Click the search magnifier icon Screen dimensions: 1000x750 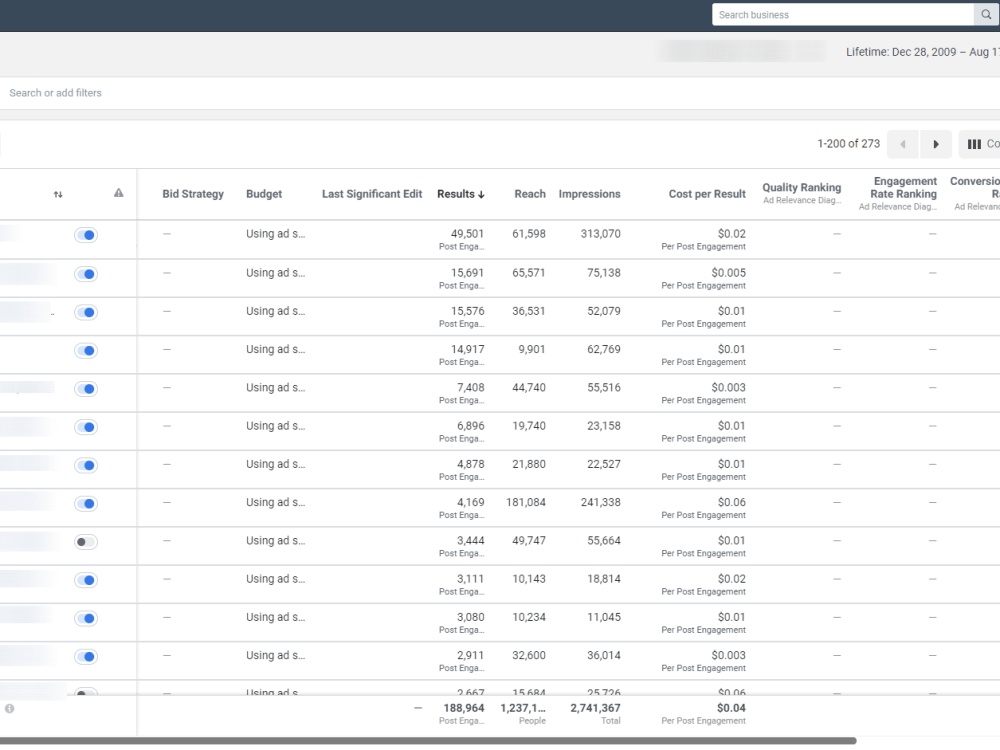[x=986, y=15]
